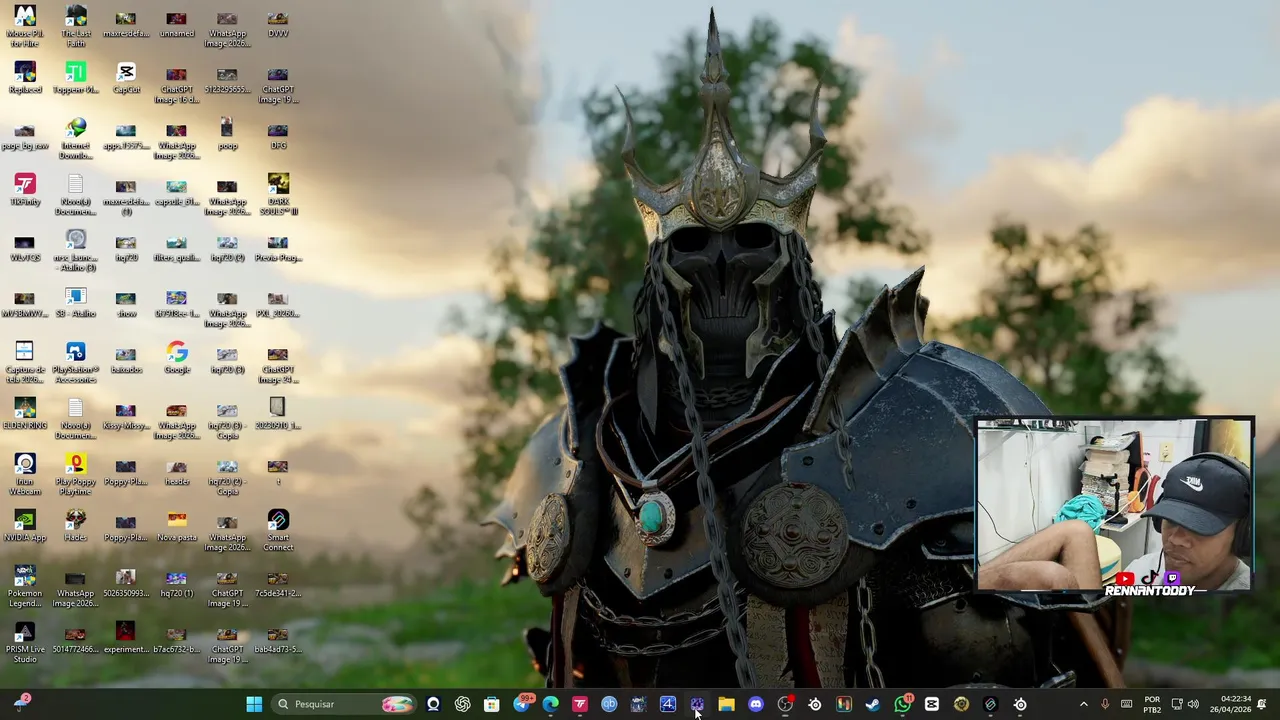Image resolution: width=1280 pixels, height=720 pixels.
Task: Select the Google desktop shortcut
Action: coord(177,358)
